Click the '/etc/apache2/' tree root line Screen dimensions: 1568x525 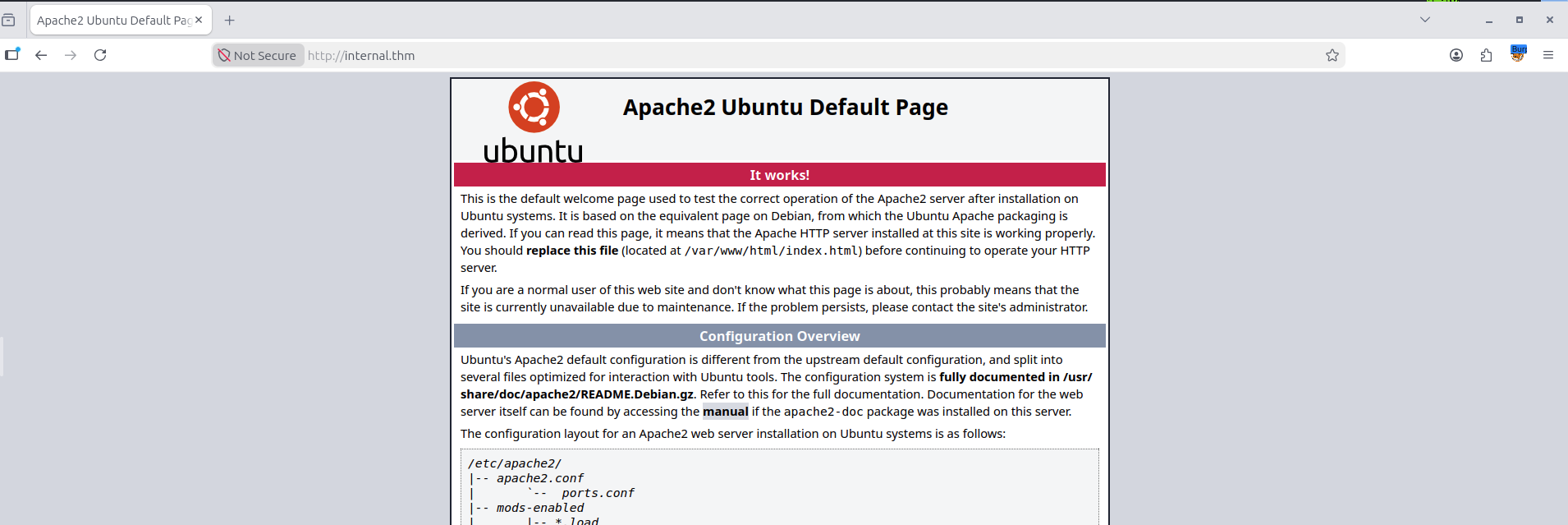click(515, 463)
